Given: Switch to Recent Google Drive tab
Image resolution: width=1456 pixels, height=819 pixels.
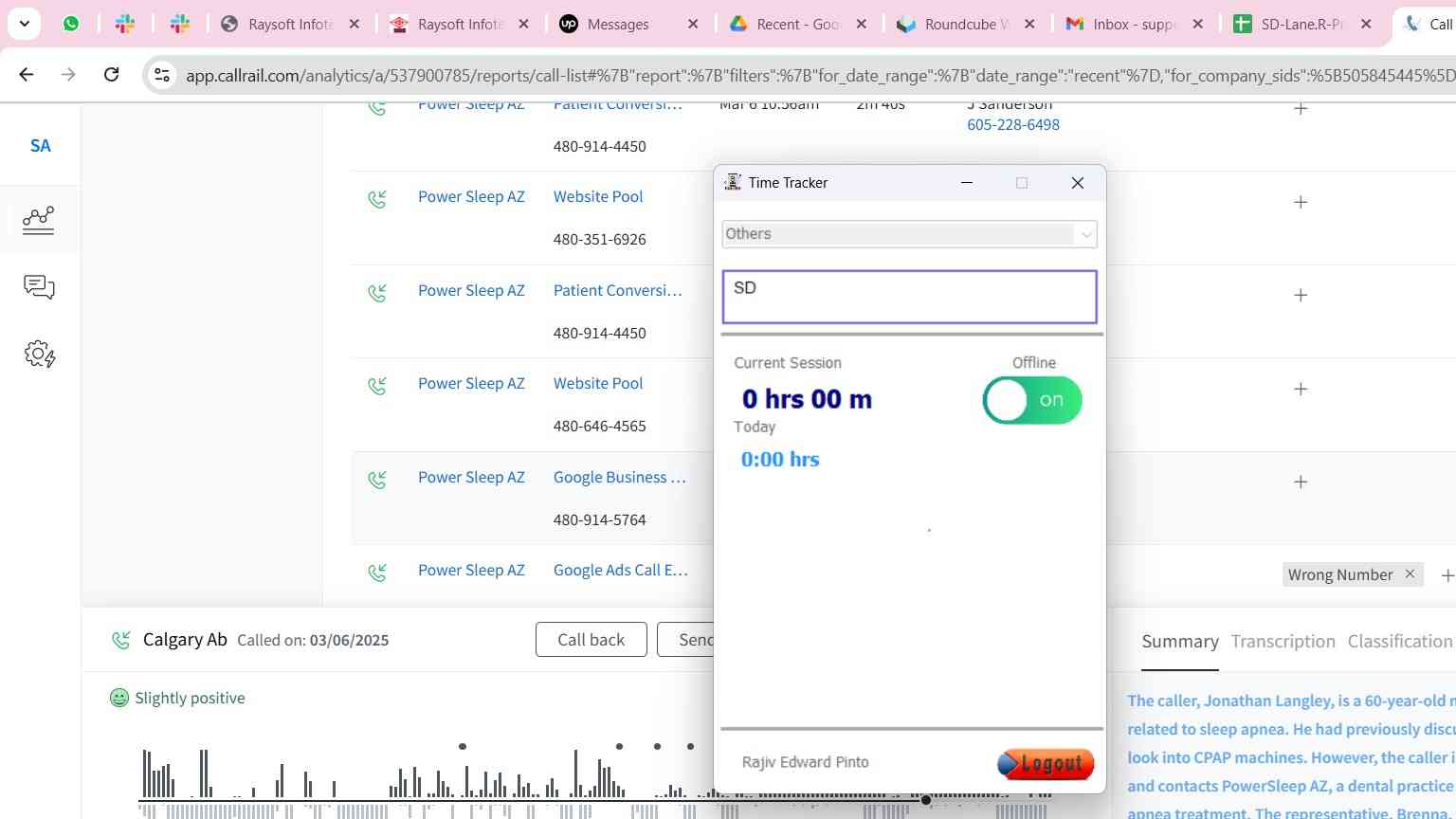Looking at the screenshot, I should [798, 24].
